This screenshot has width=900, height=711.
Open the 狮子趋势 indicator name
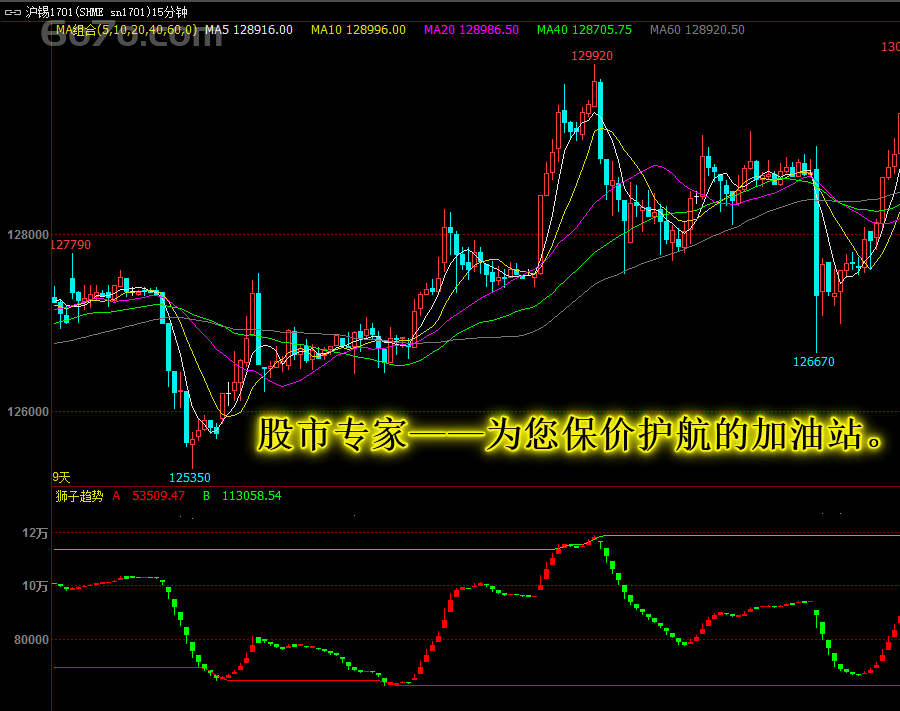(x=77, y=495)
